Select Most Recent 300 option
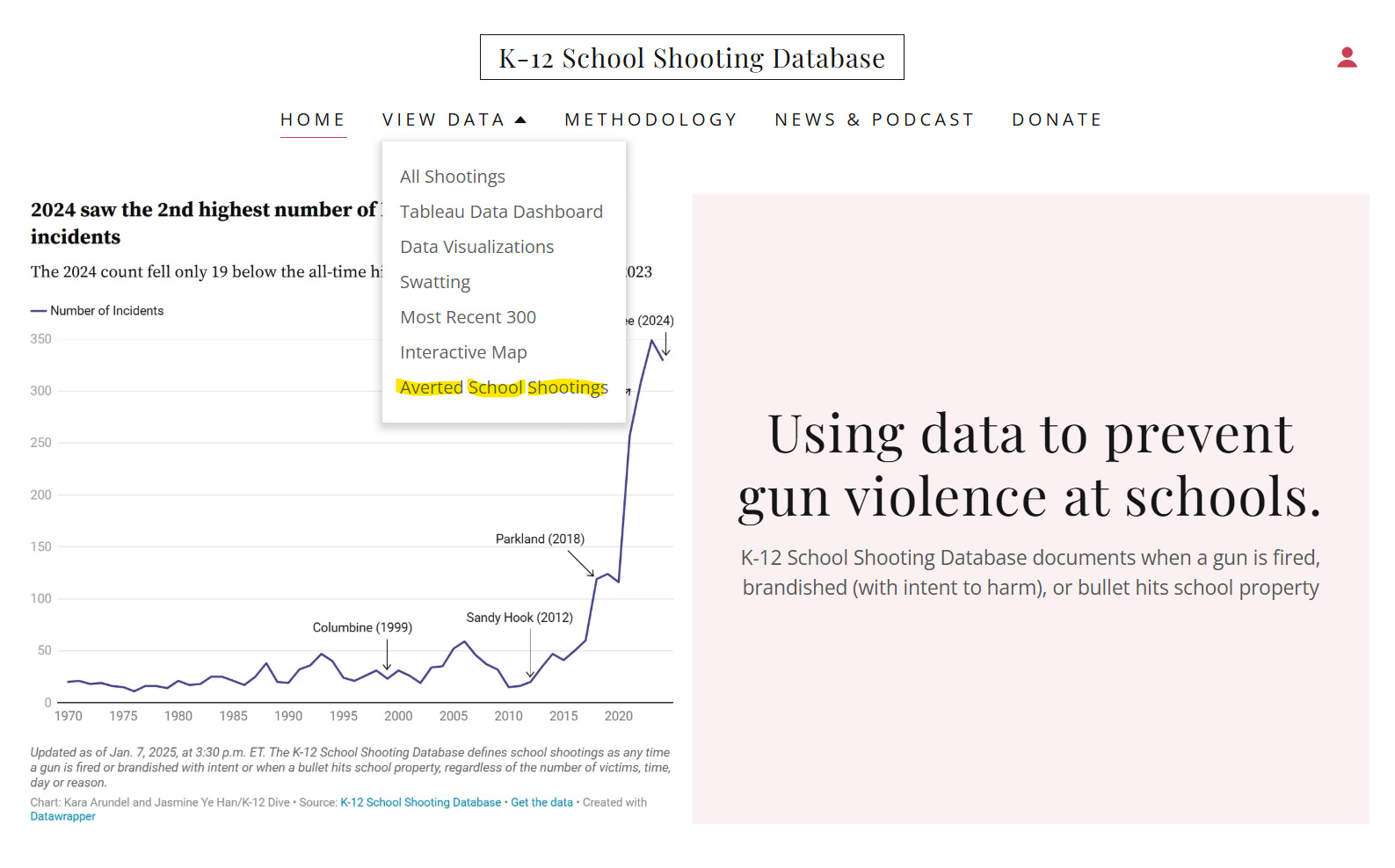Image resolution: width=1395 pixels, height=868 pixels. 468,317
